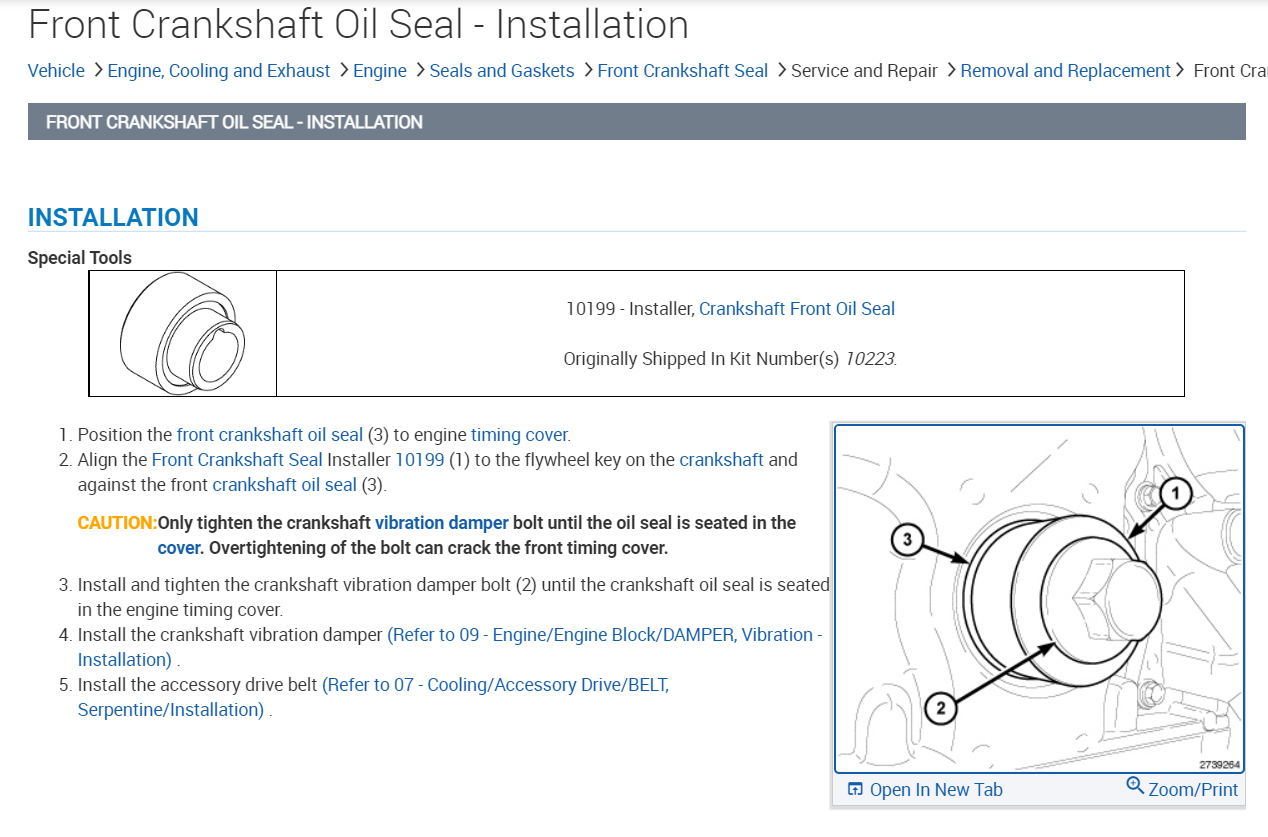Image resolution: width=1268 pixels, height=837 pixels.
Task: Click the Crankshaft Front Oil Seal tool link
Action: click(x=797, y=308)
